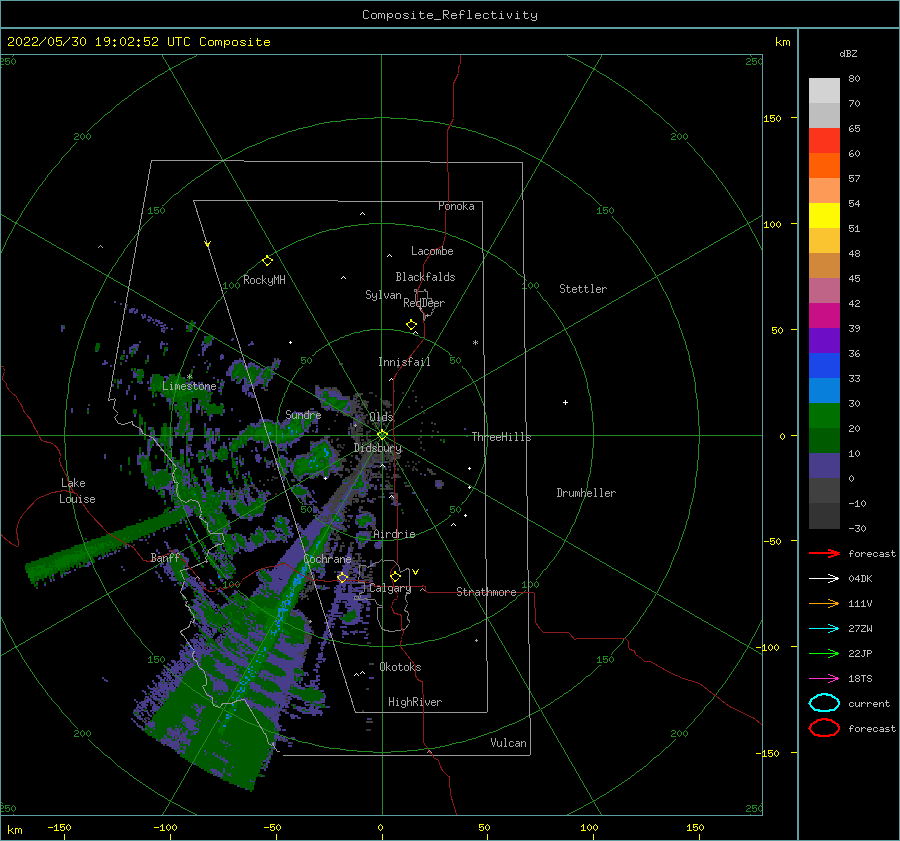Screen dimensions: 900x841
Task: Click the Cochrane town label
Action: (x=327, y=559)
